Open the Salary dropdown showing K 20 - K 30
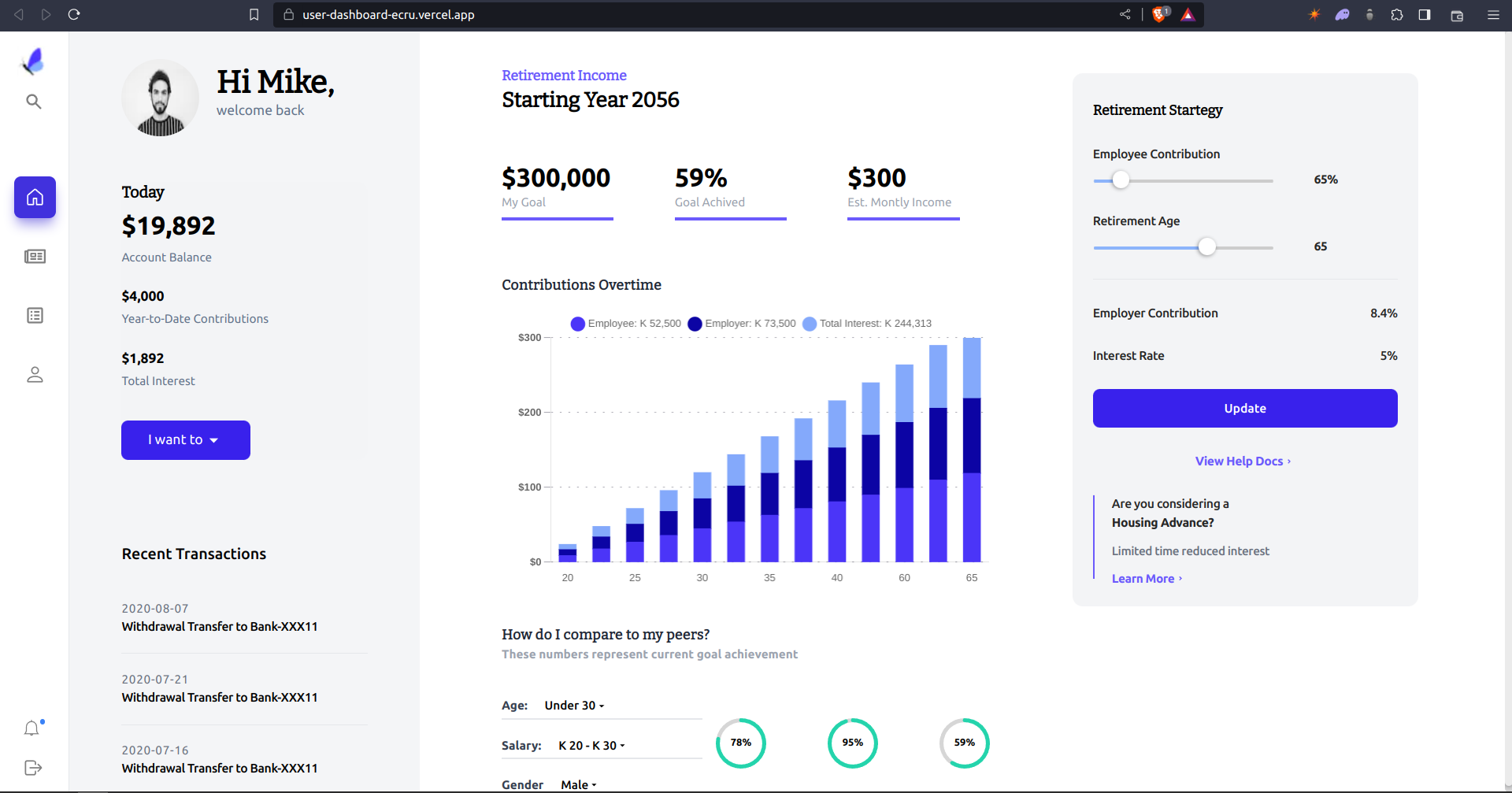Viewport: 1512px width, 793px height. 591,745
